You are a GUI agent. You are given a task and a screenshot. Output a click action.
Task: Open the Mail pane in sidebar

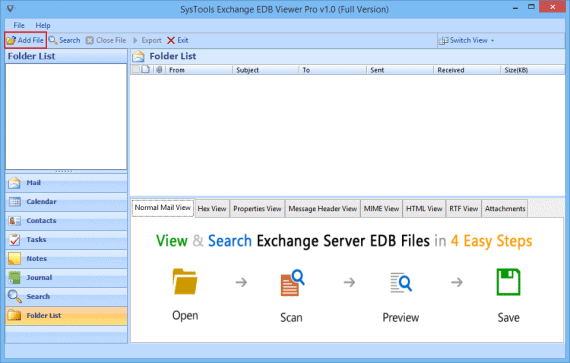(66, 183)
